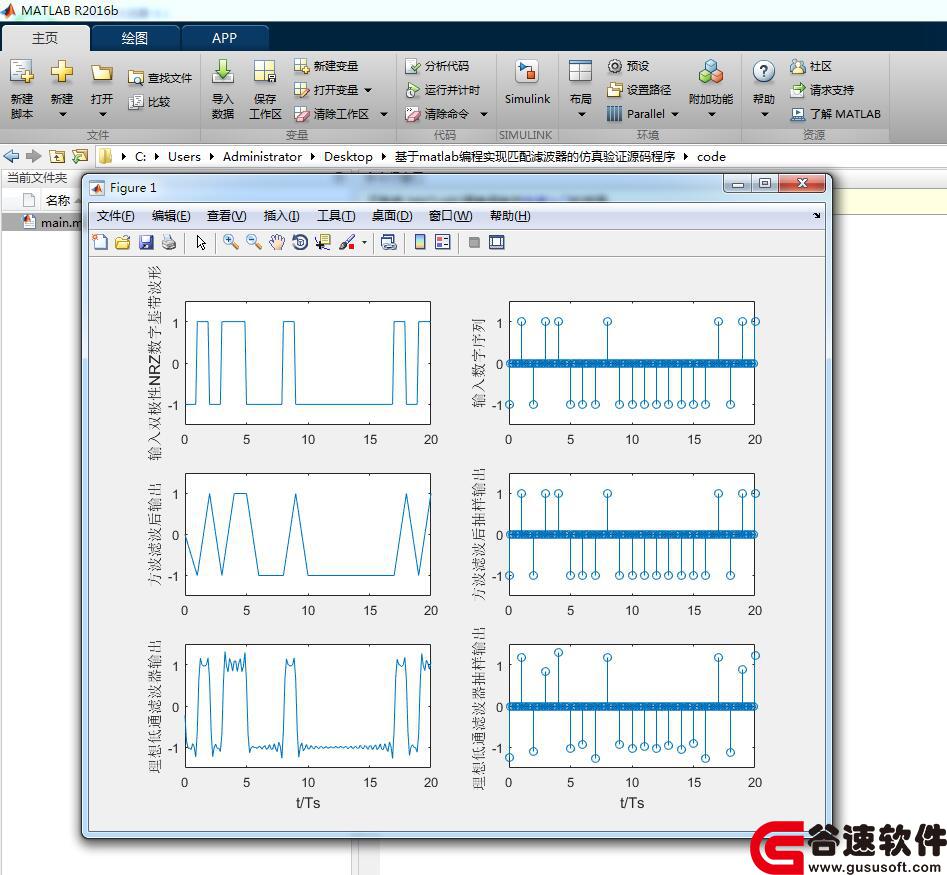Toggle Rotate 3D tool in Figure 1
This screenshot has height=875, width=947.
click(300, 243)
